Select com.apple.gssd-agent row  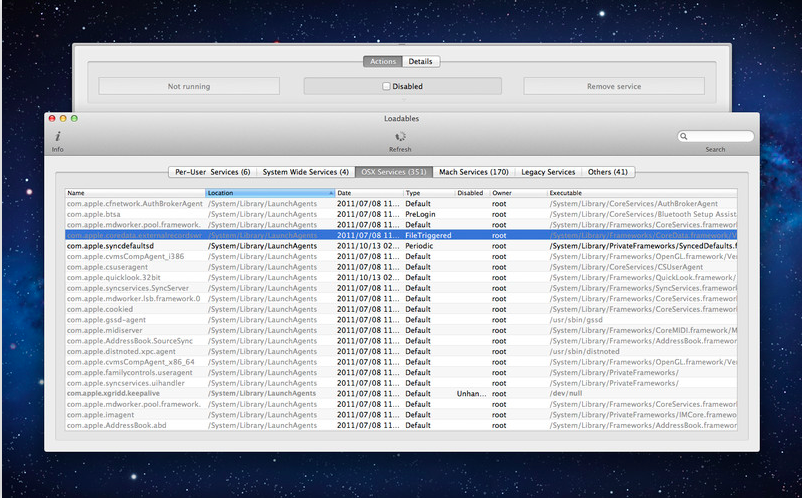(x=401, y=320)
